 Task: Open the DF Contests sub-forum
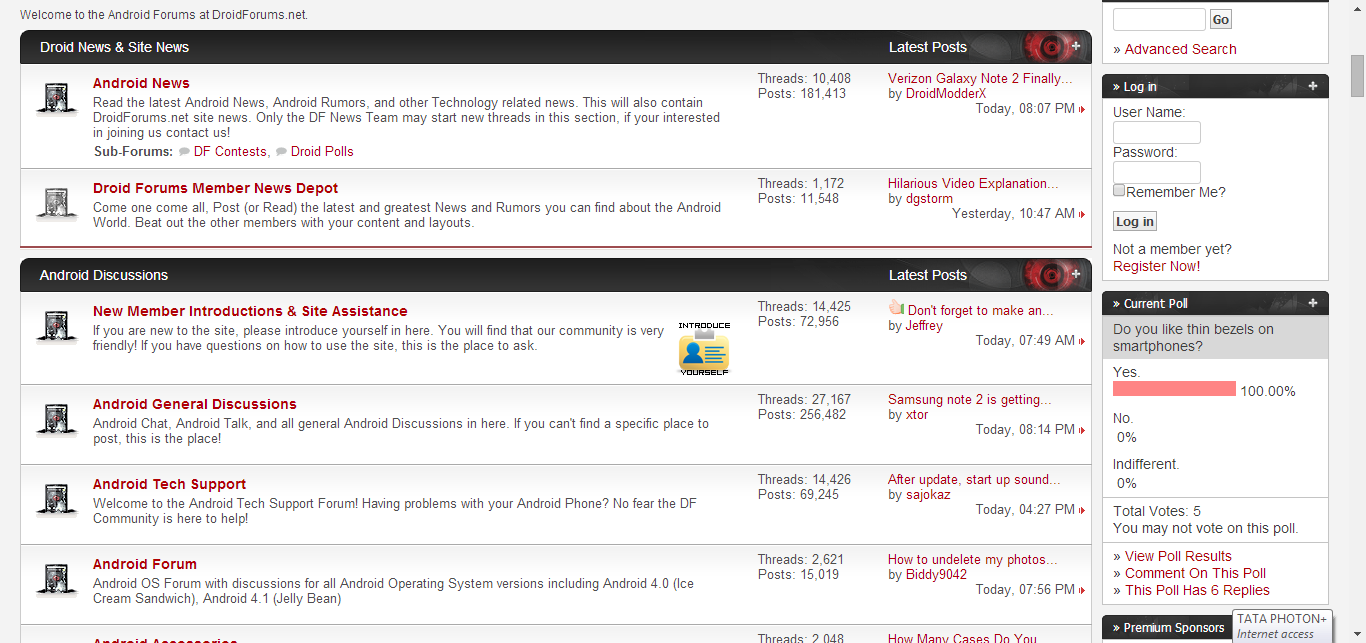pyautogui.click(x=230, y=152)
